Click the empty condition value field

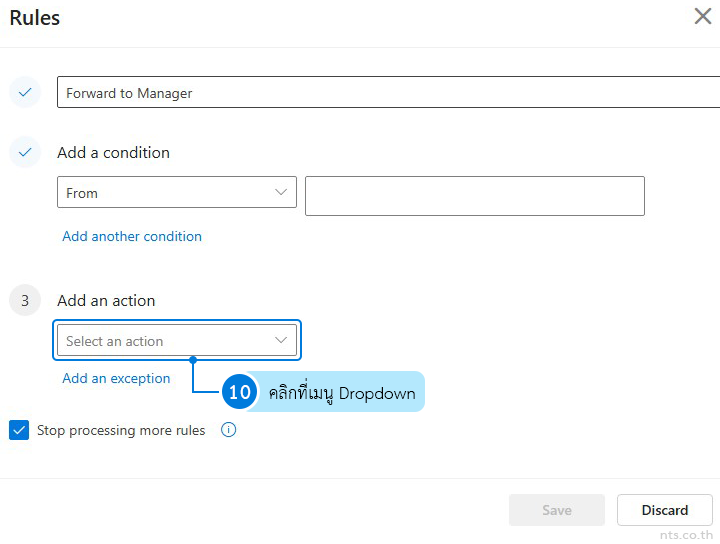(x=475, y=196)
